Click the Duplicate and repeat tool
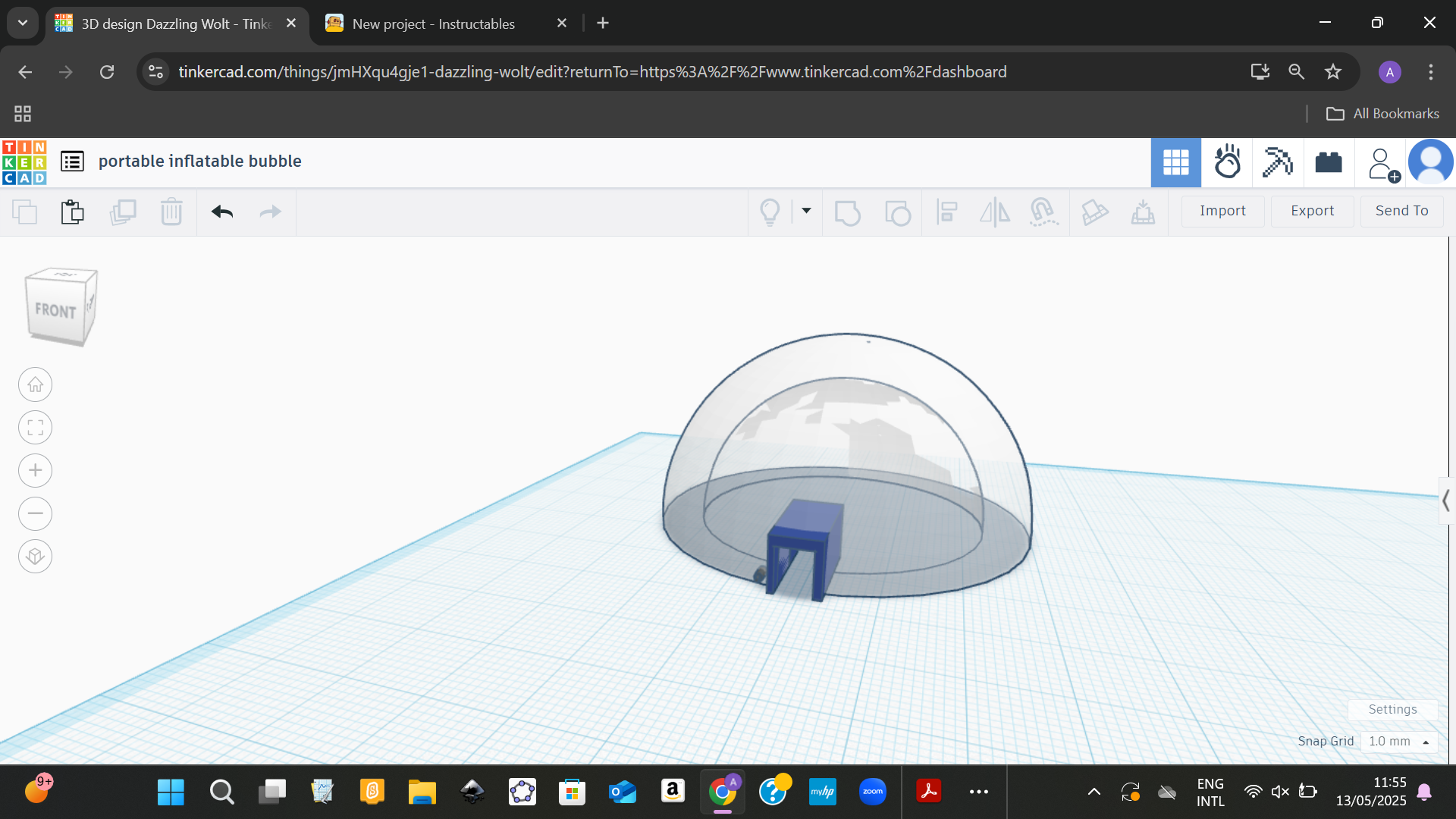This screenshot has height=819, width=1456. click(122, 212)
